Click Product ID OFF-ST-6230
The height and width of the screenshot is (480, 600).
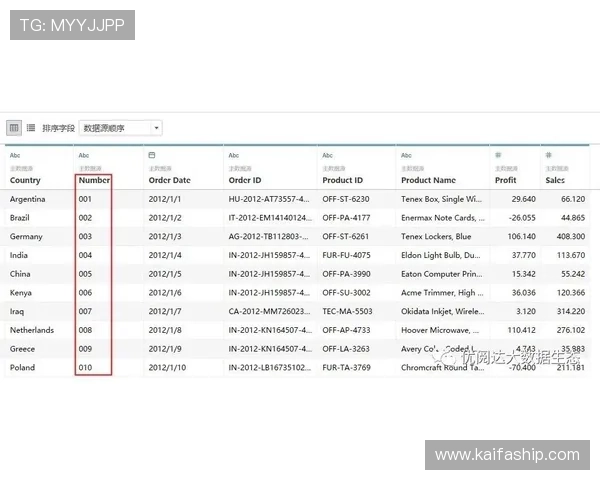tap(346, 199)
